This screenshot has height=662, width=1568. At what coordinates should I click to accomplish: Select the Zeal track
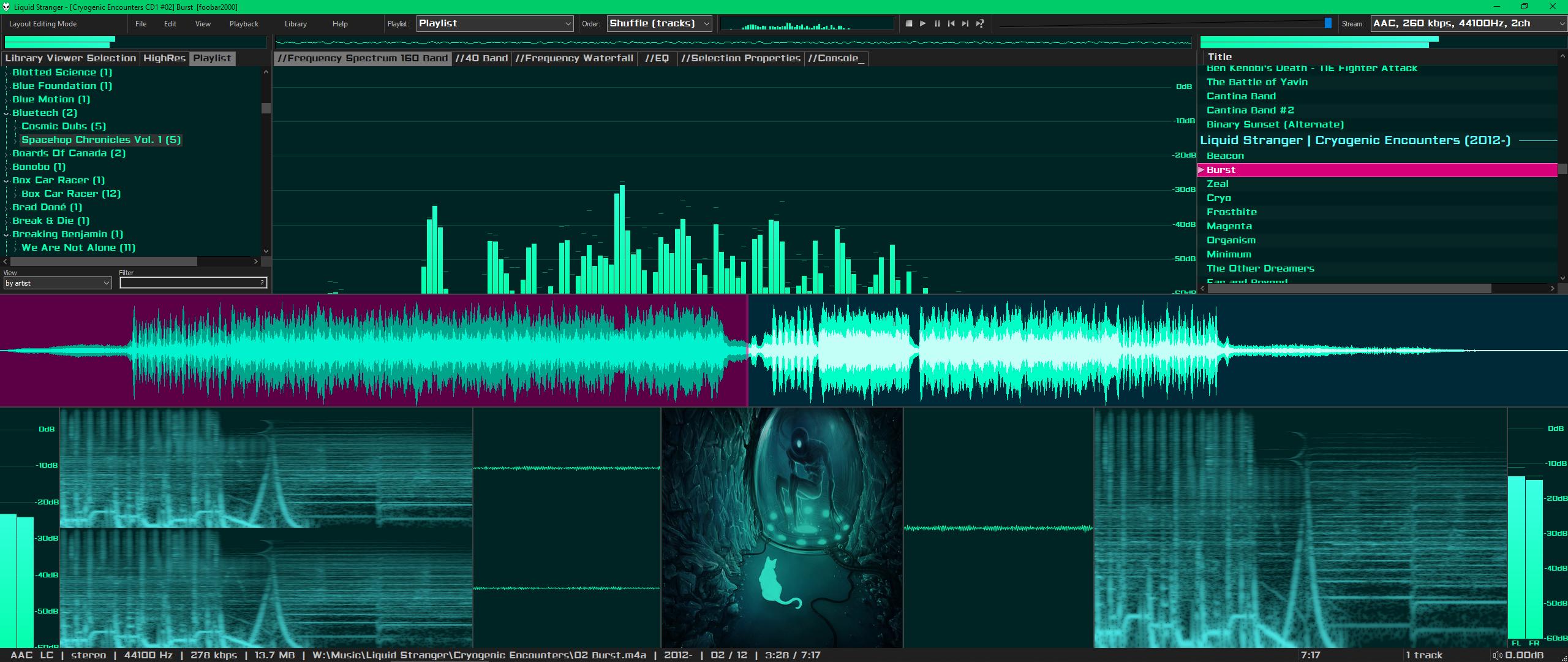(x=1378, y=184)
